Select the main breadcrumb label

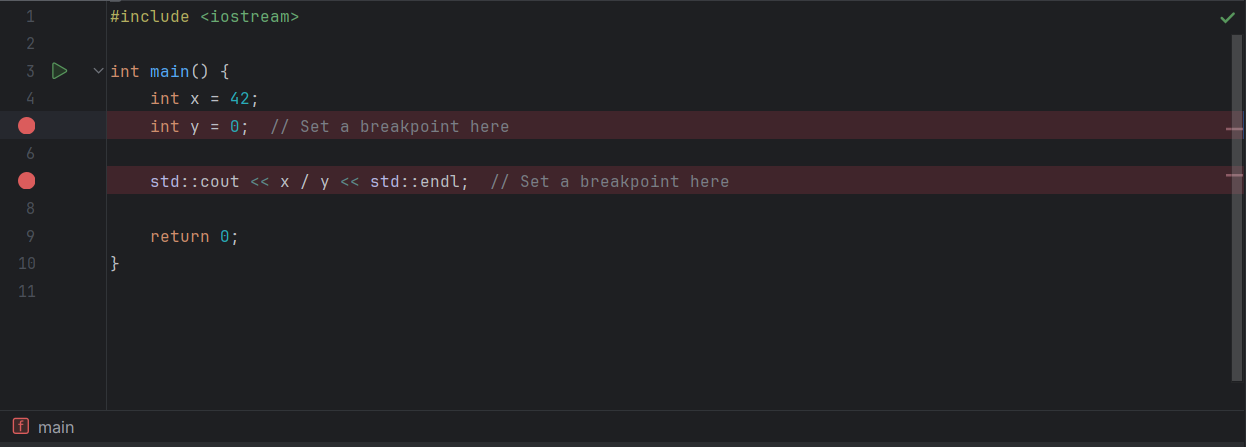(56, 427)
